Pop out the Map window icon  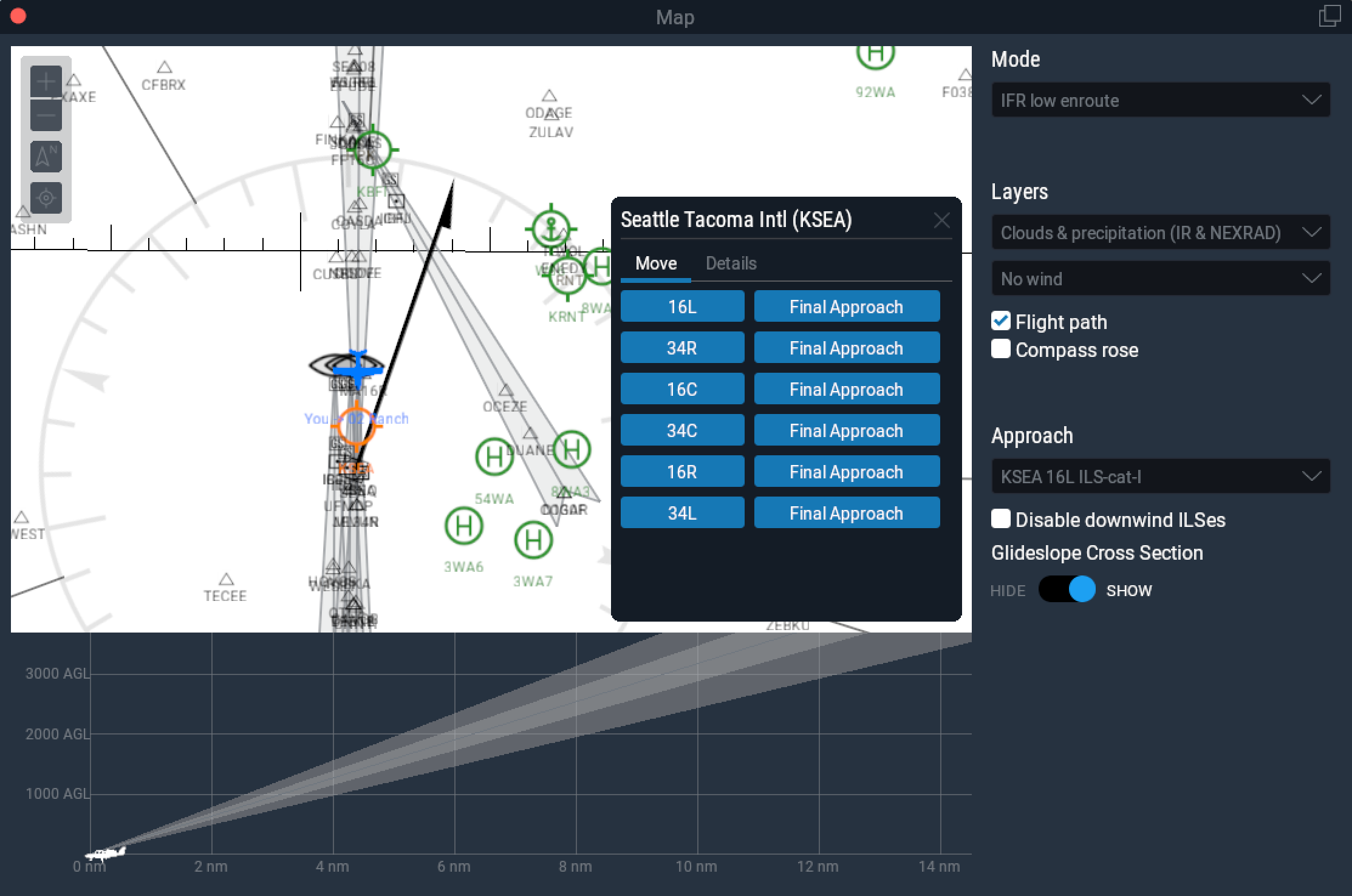[1330, 16]
